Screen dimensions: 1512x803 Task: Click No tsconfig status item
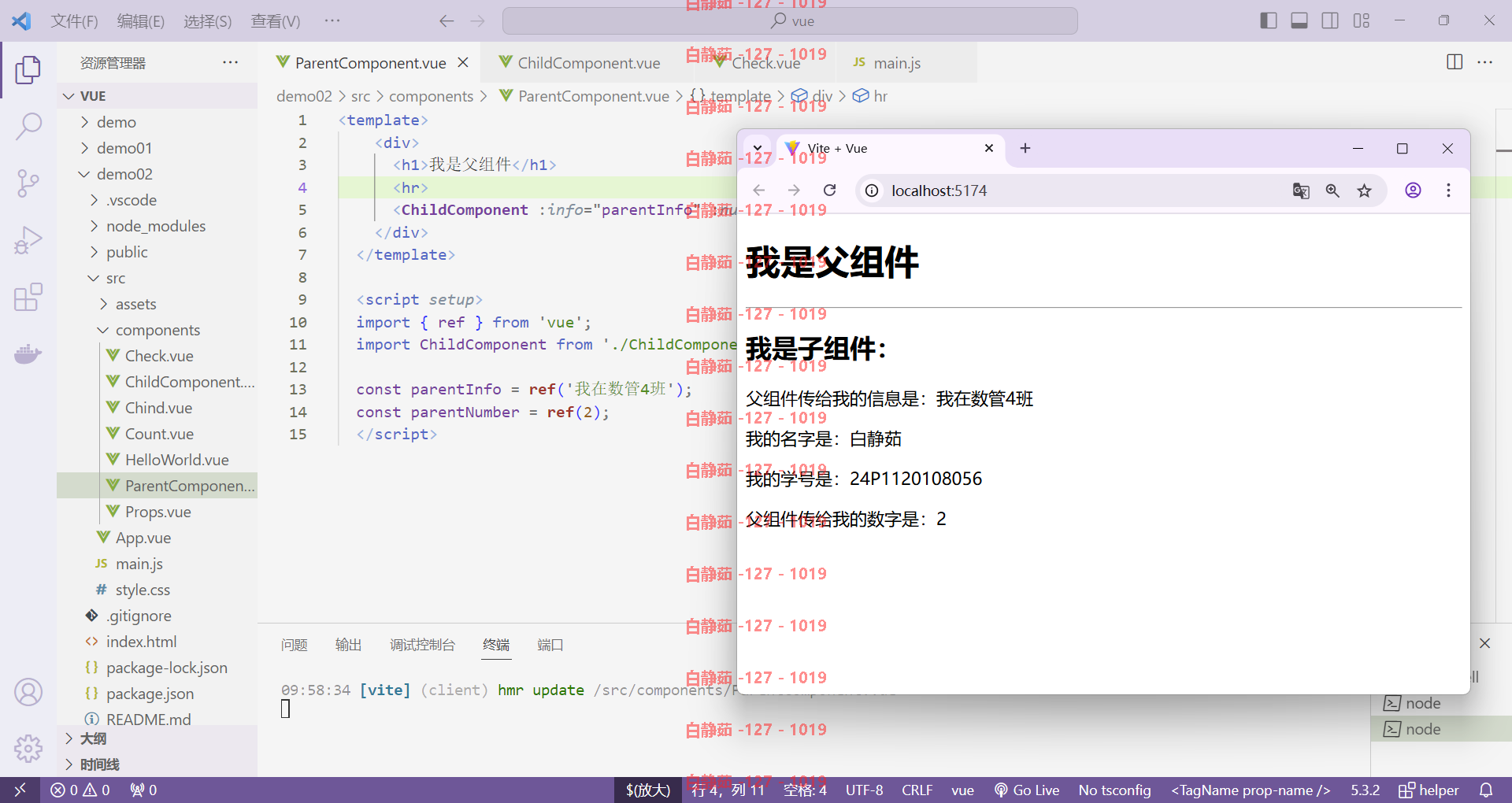[x=1114, y=790]
